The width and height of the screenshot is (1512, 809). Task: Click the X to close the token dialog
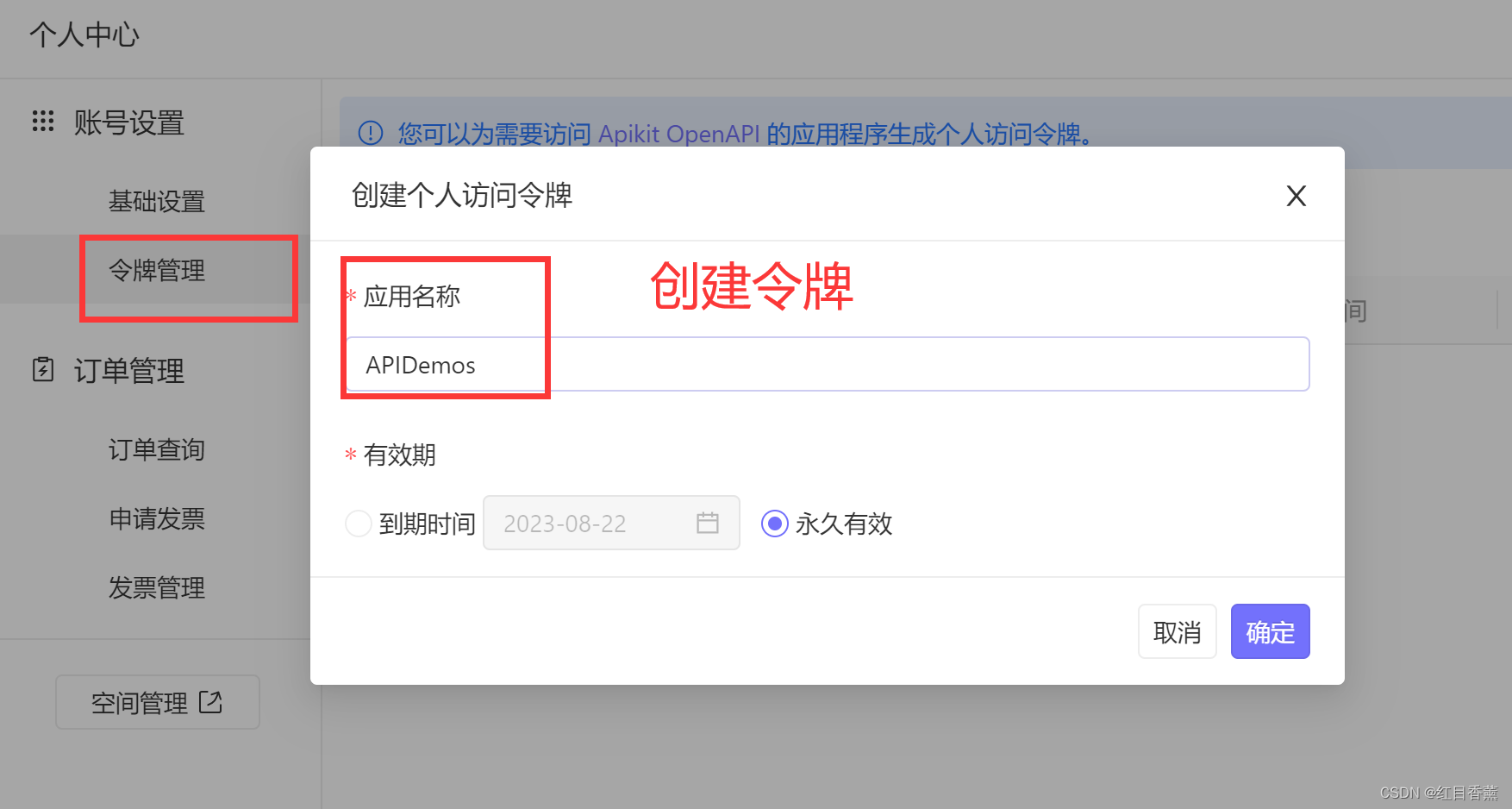(x=1296, y=196)
